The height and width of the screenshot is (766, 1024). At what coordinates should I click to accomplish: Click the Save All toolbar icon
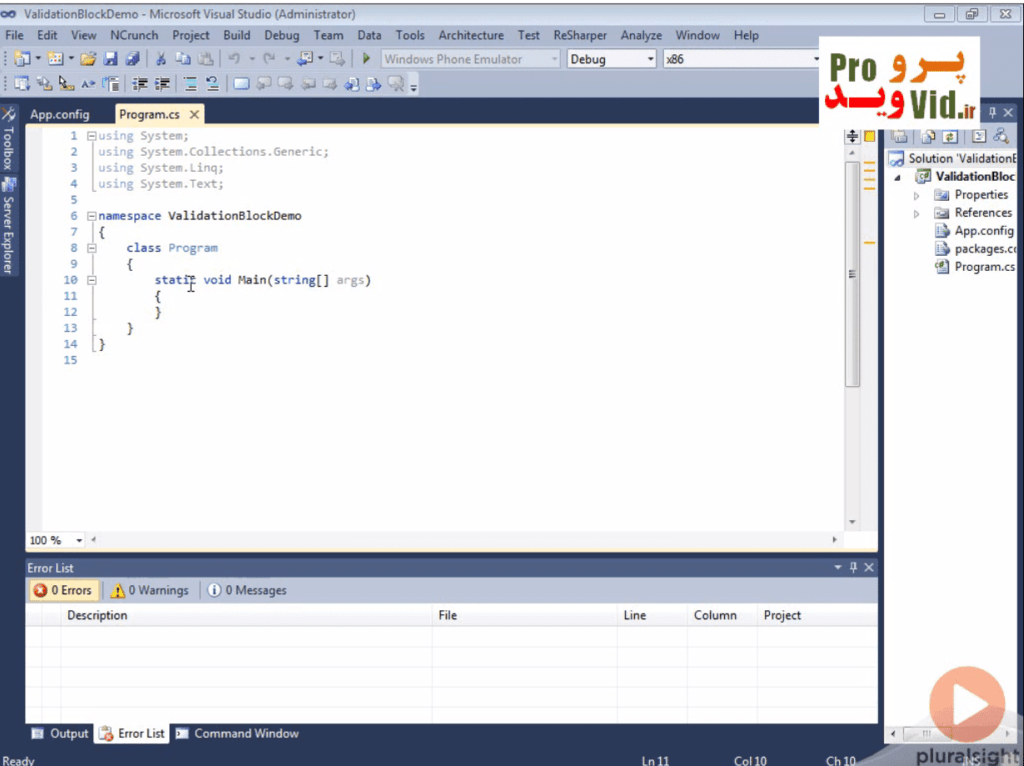131,59
